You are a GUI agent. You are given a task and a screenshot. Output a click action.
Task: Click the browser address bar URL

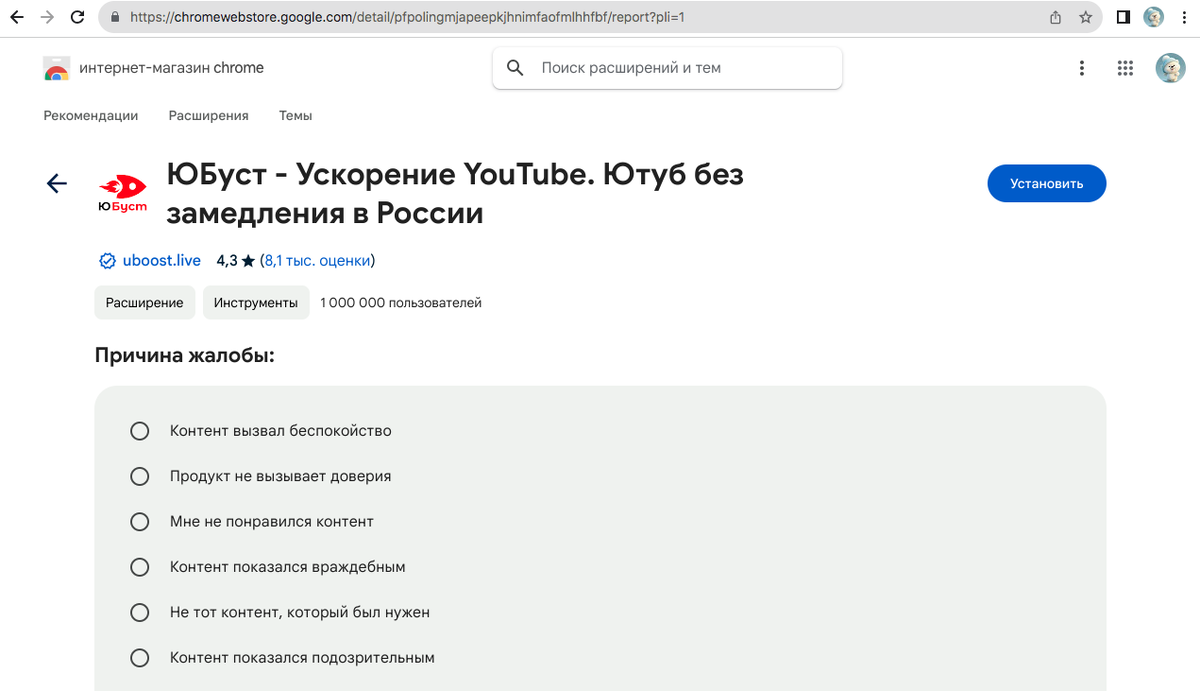(x=407, y=17)
